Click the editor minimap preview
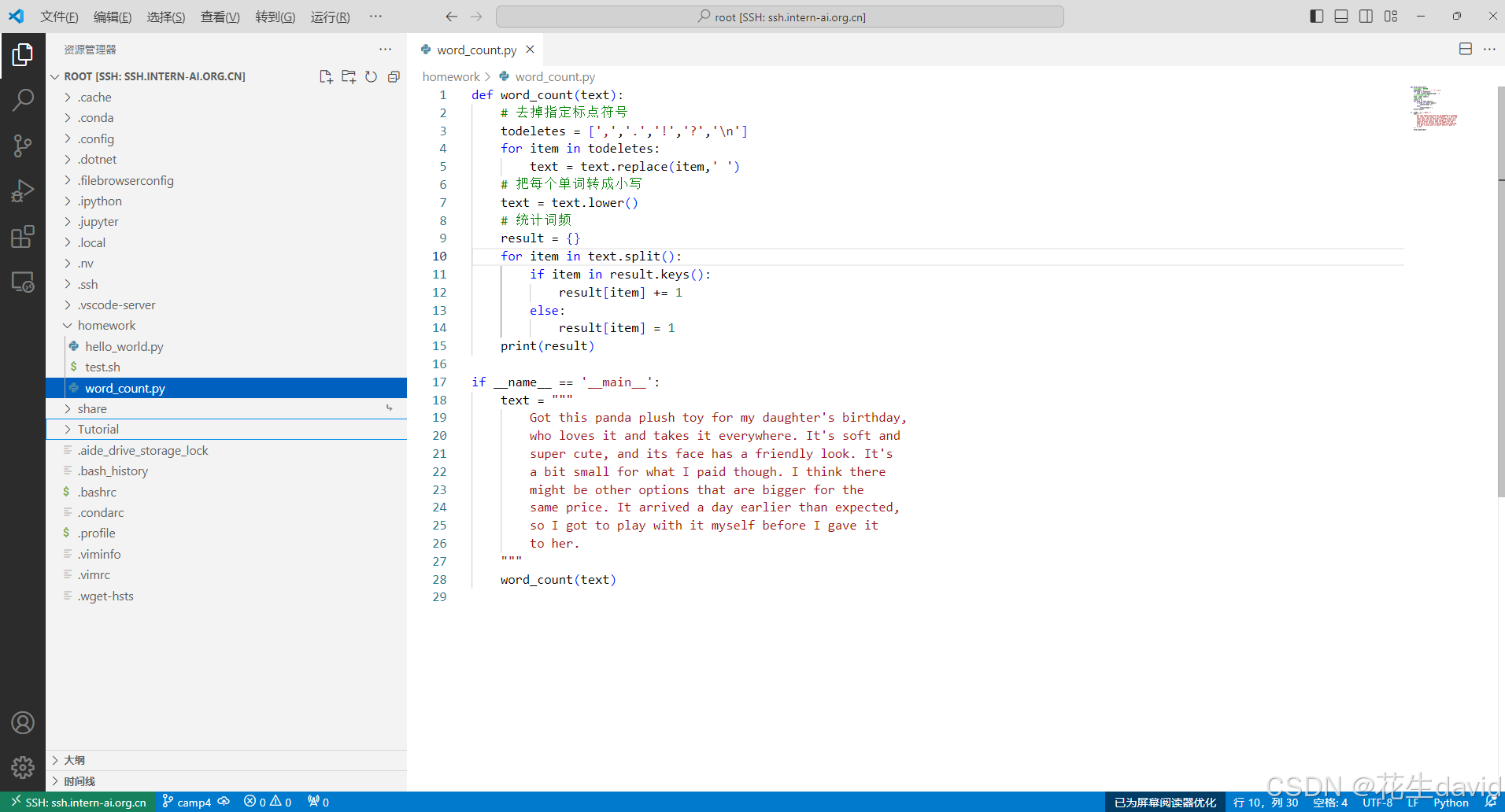Screen dimensions: 1505x812 coord(1433,108)
